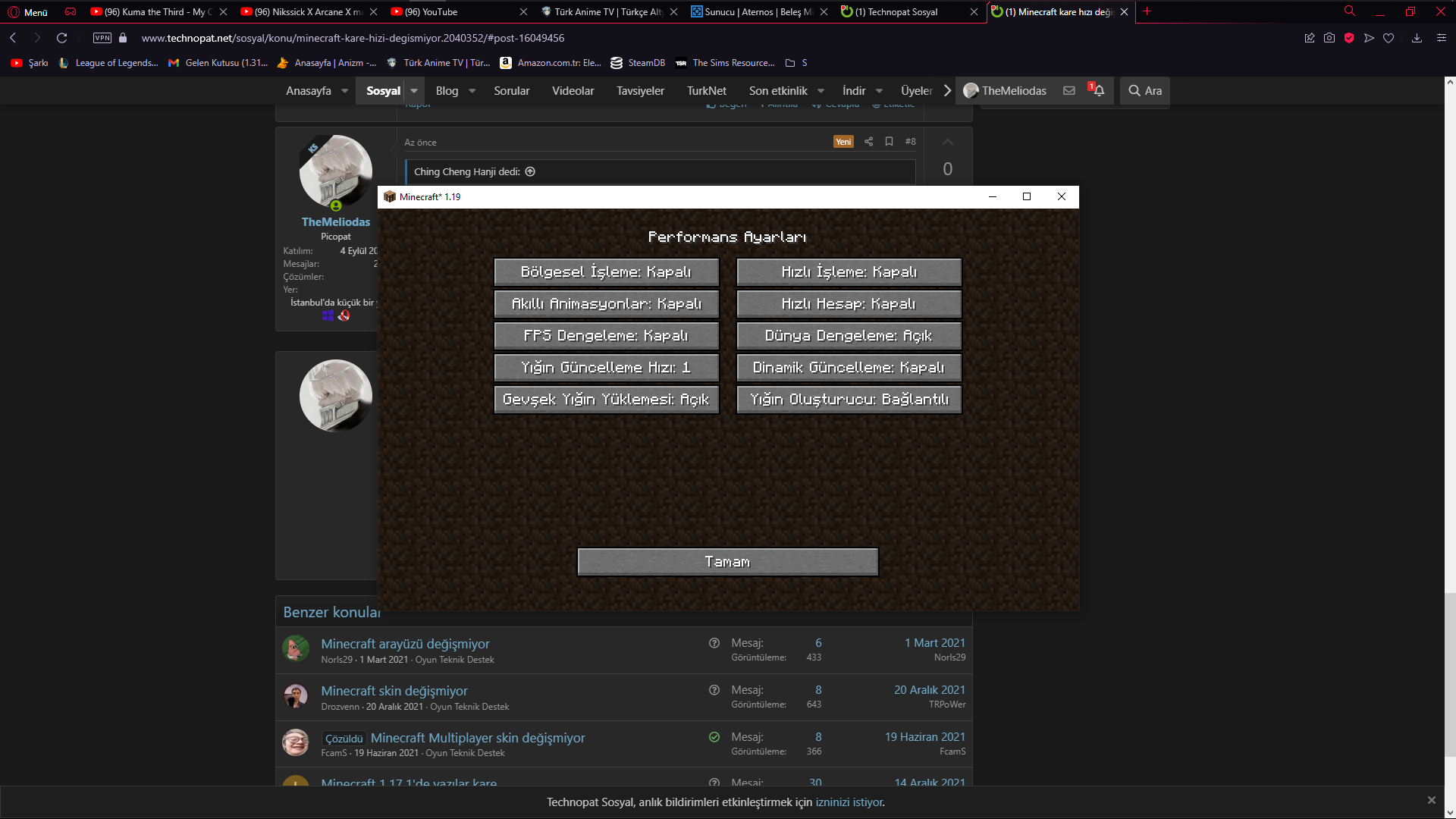
Task: Open the notifications bell icon
Action: [1098, 90]
